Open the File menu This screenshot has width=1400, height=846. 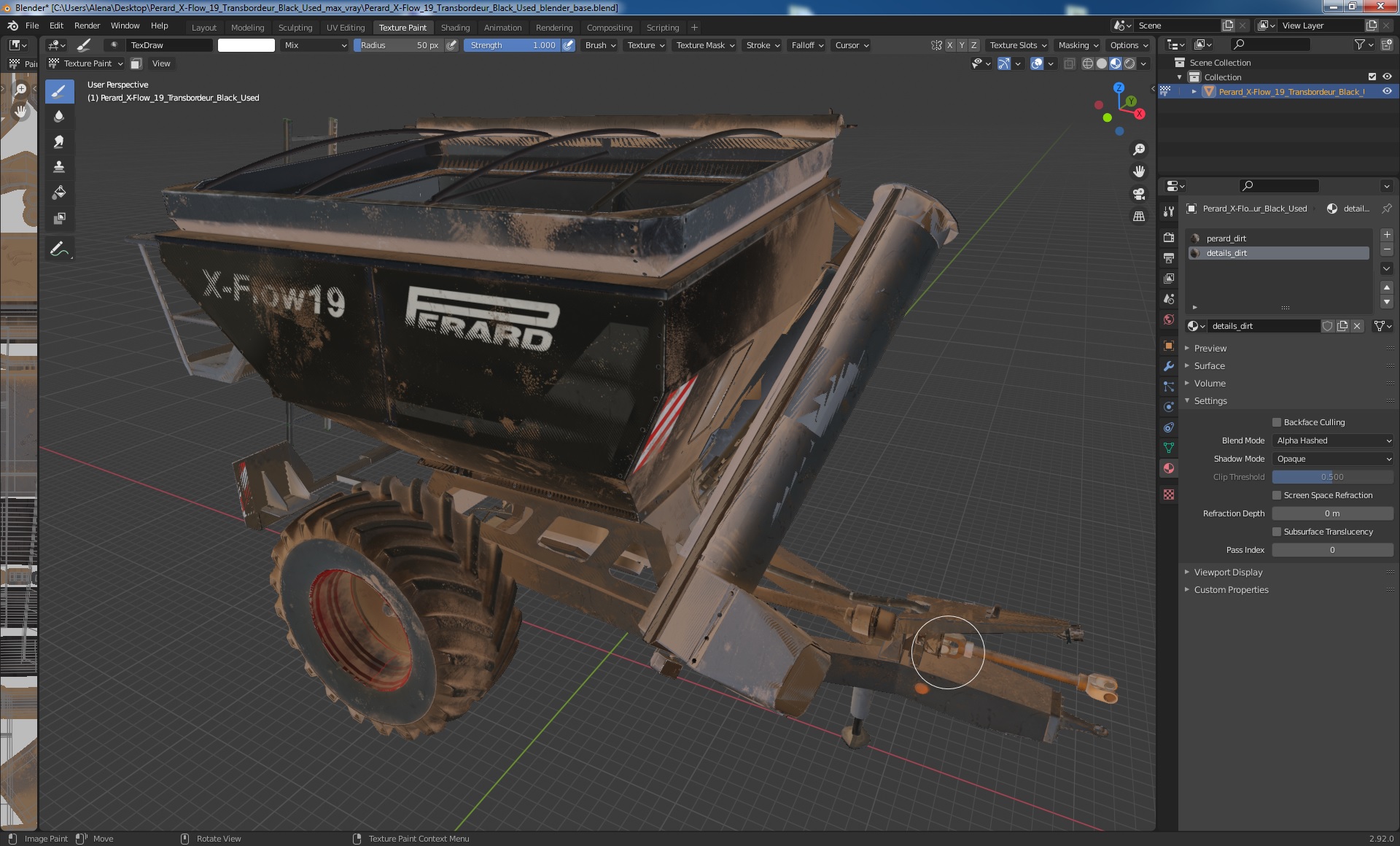click(32, 26)
